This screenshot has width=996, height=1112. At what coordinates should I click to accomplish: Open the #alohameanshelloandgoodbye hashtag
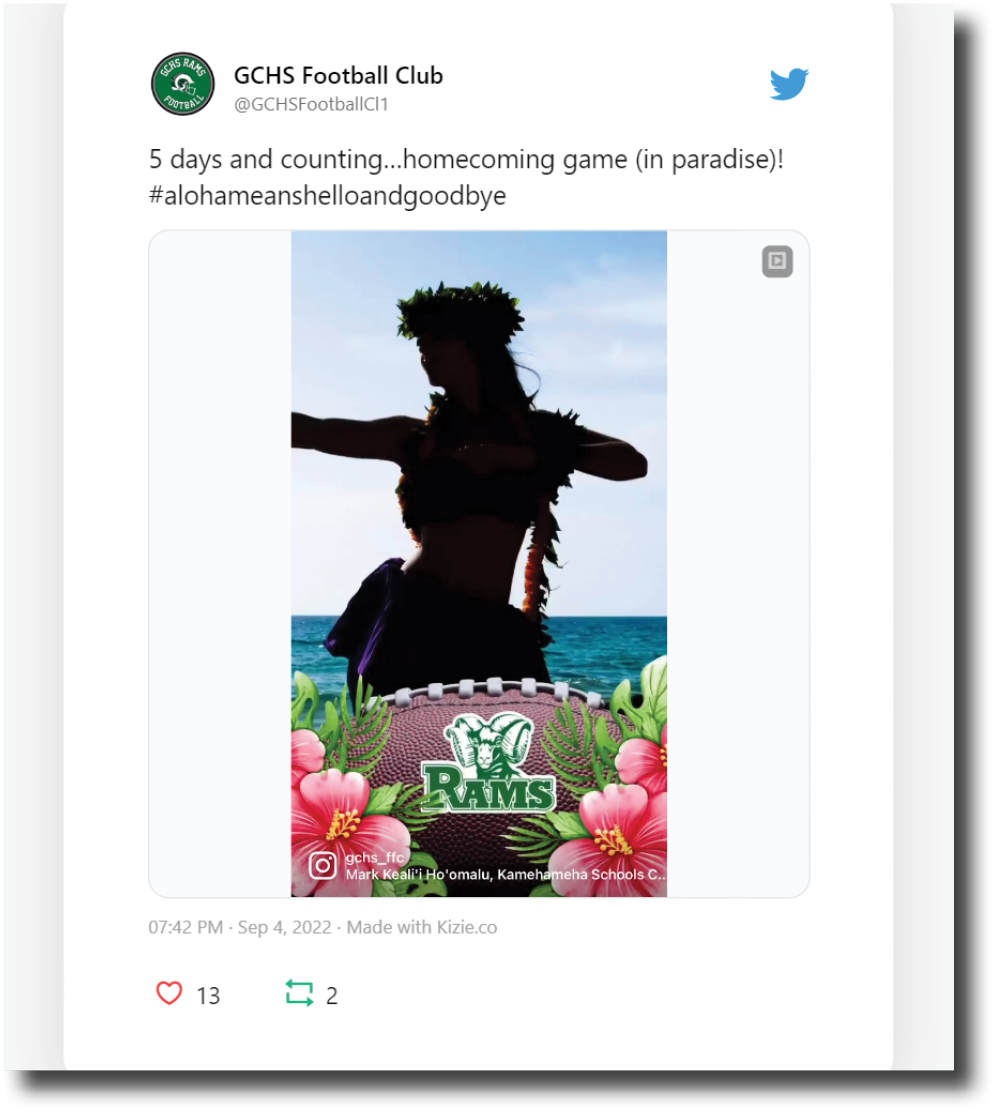(327, 196)
